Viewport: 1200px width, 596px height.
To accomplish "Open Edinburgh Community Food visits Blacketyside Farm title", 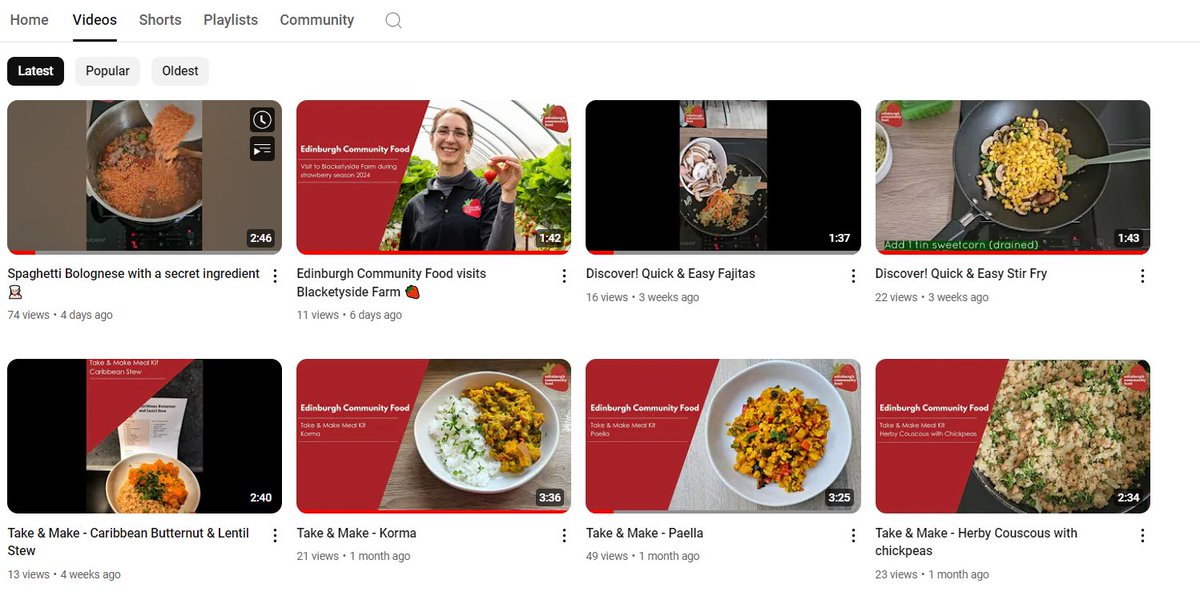I will point(392,282).
